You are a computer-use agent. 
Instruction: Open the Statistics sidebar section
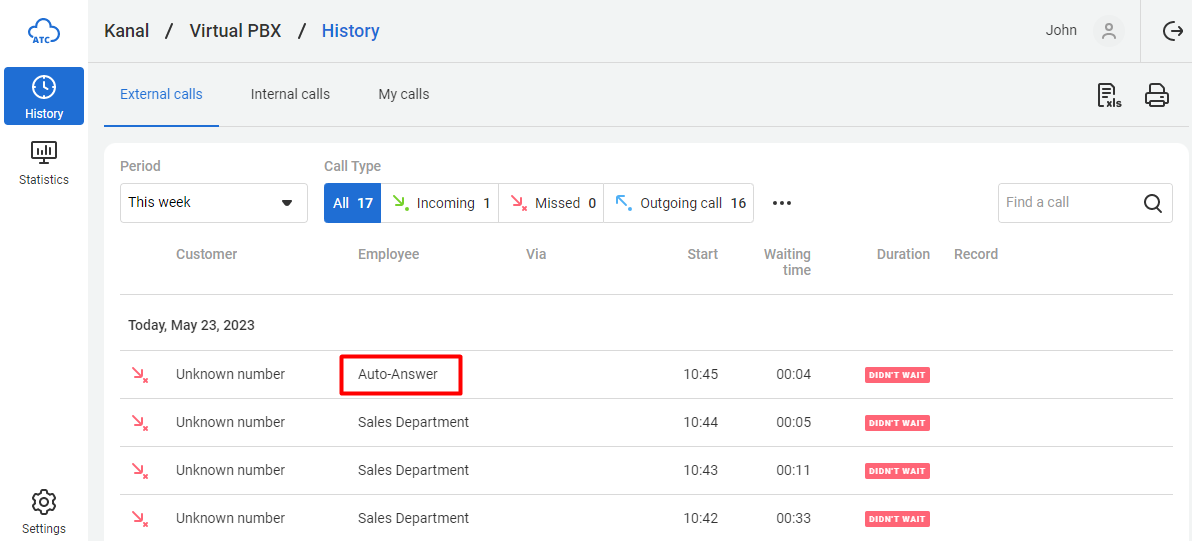(44, 163)
